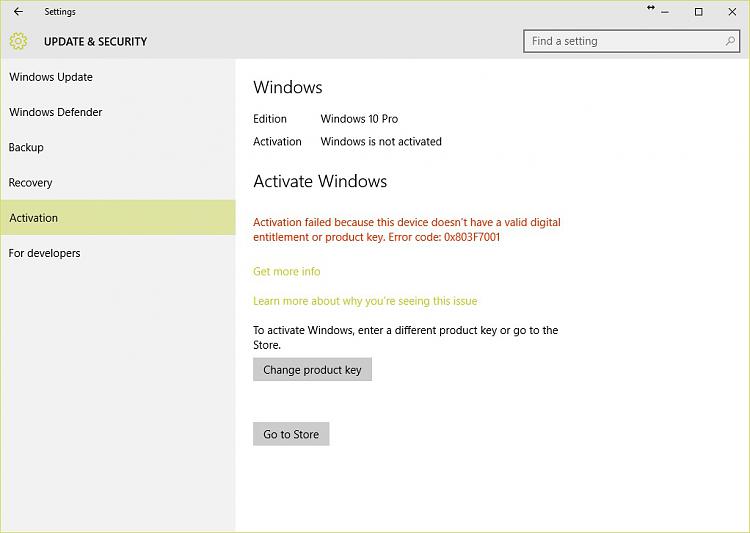Click the Go to Store button
The image size is (750, 533).
[x=291, y=434]
